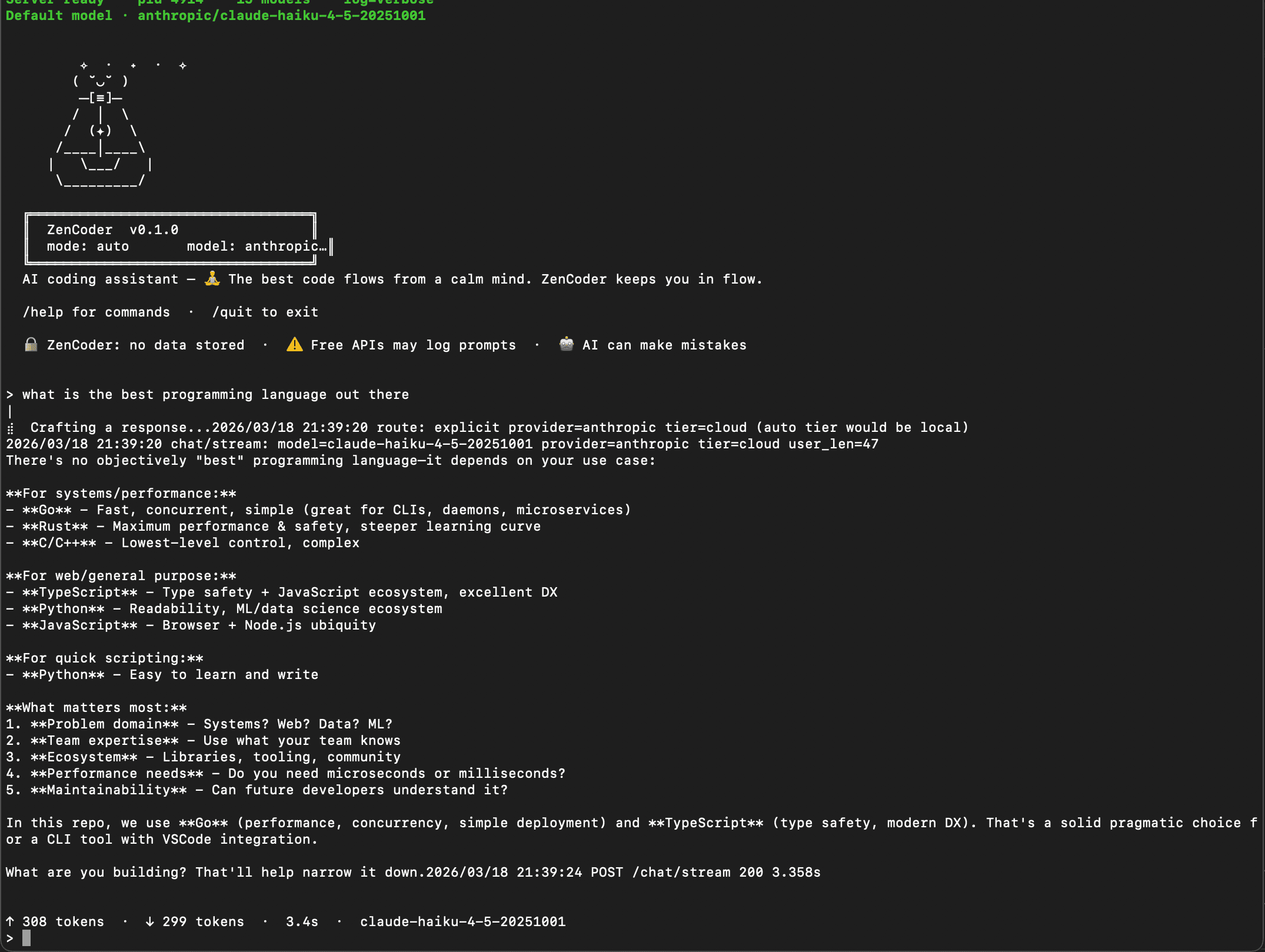Click the download arrow beside '299 tokens'
The height and width of the screenshot is (952, 1265).
[149, 921]
